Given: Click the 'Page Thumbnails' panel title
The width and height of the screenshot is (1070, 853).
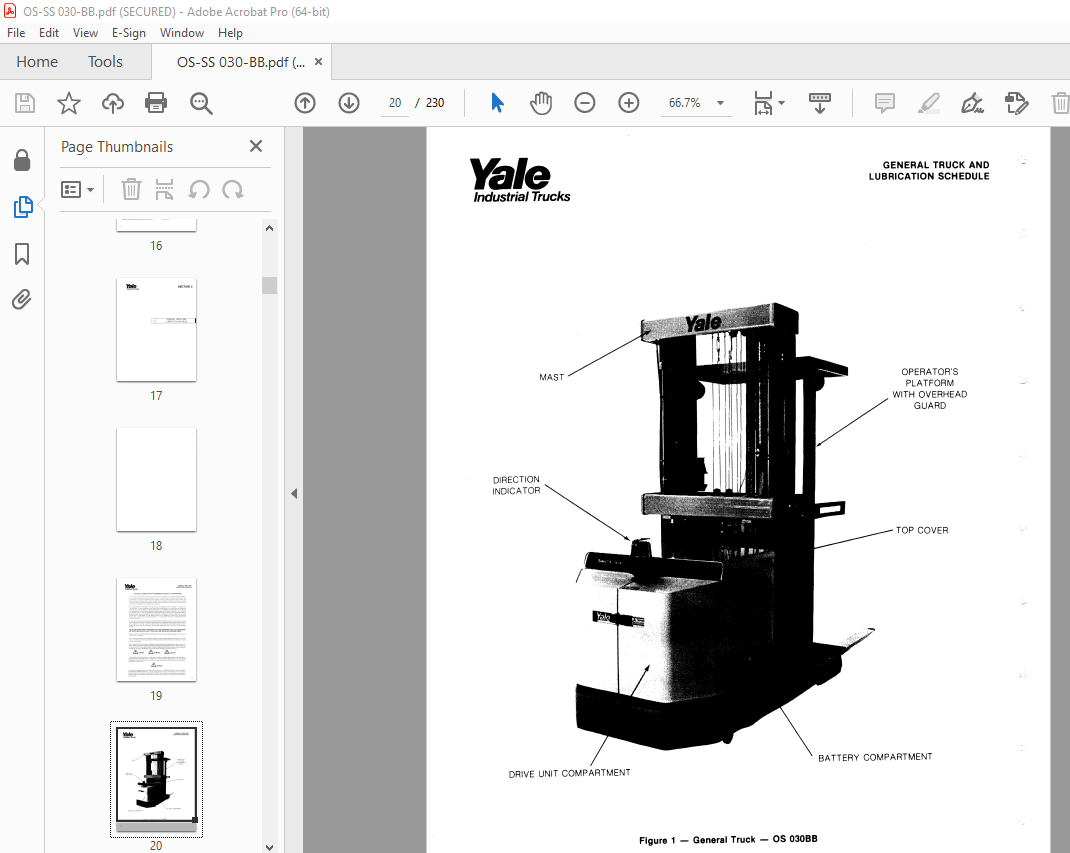Looking at the screenshot, I should click(117, 147).
